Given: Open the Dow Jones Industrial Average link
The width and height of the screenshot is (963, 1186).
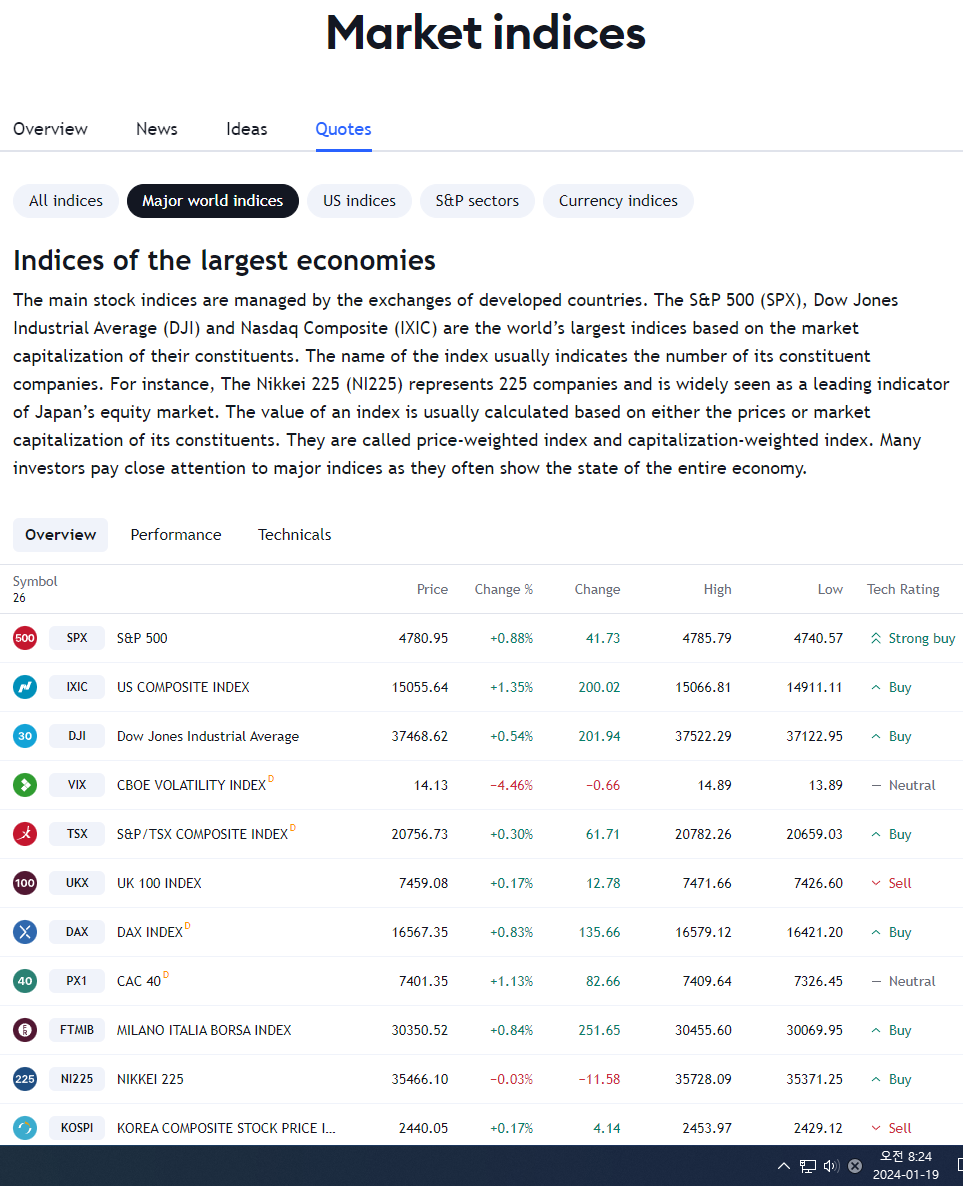Looking at the screenshot, I should (x=208, y=736).
